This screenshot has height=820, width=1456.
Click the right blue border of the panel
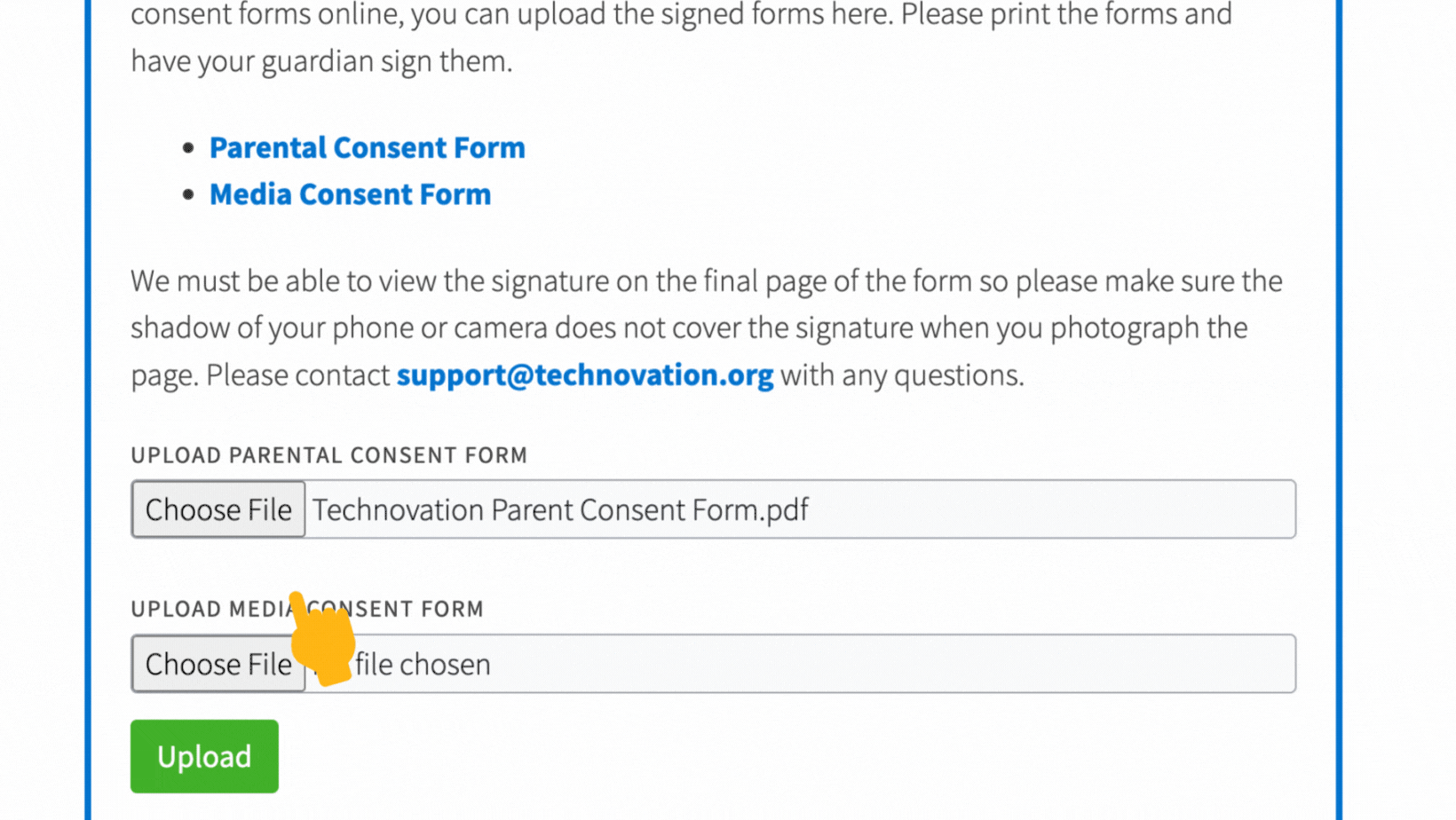pos(1339,408)
